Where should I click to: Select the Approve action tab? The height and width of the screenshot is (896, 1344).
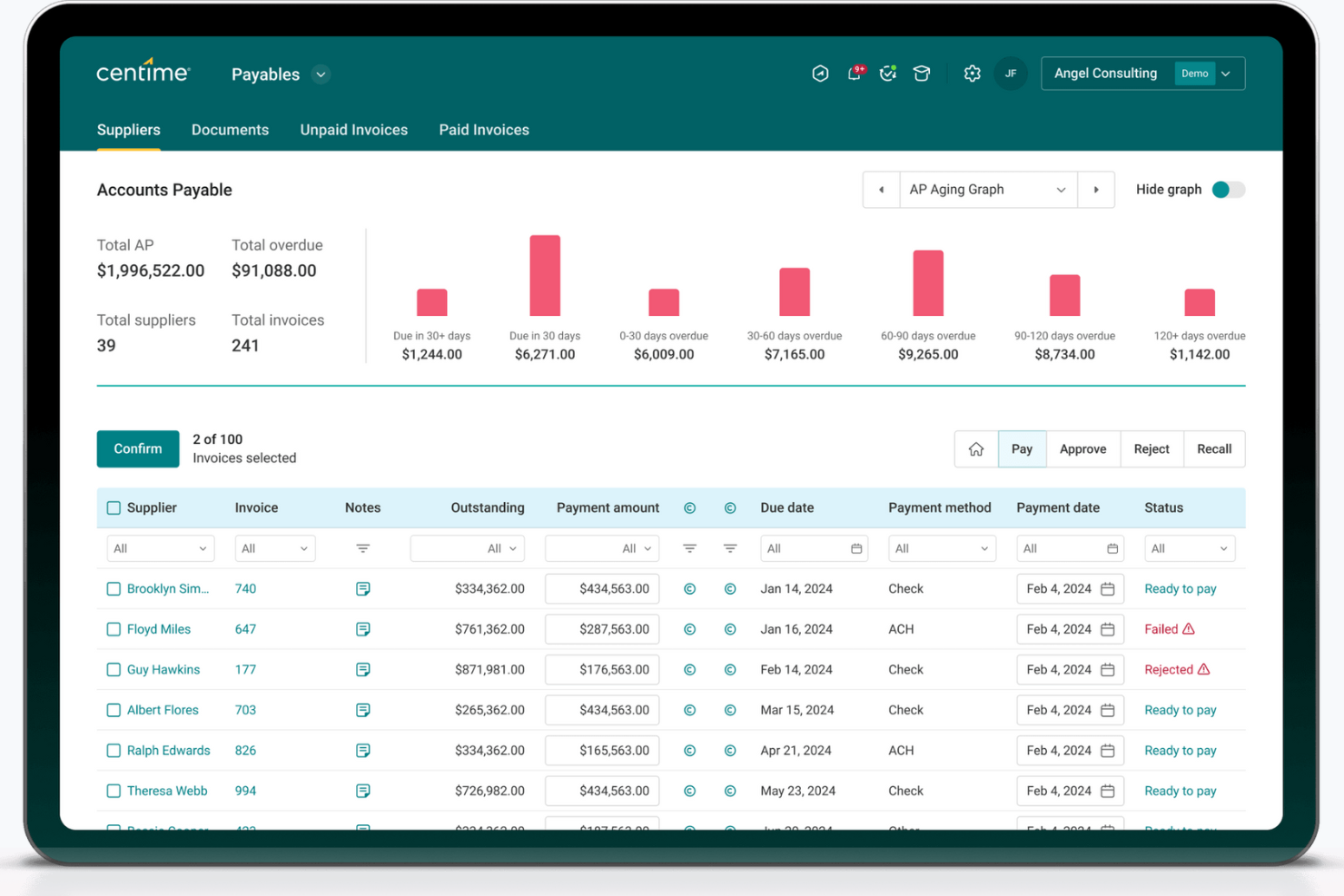(1083, 449)
